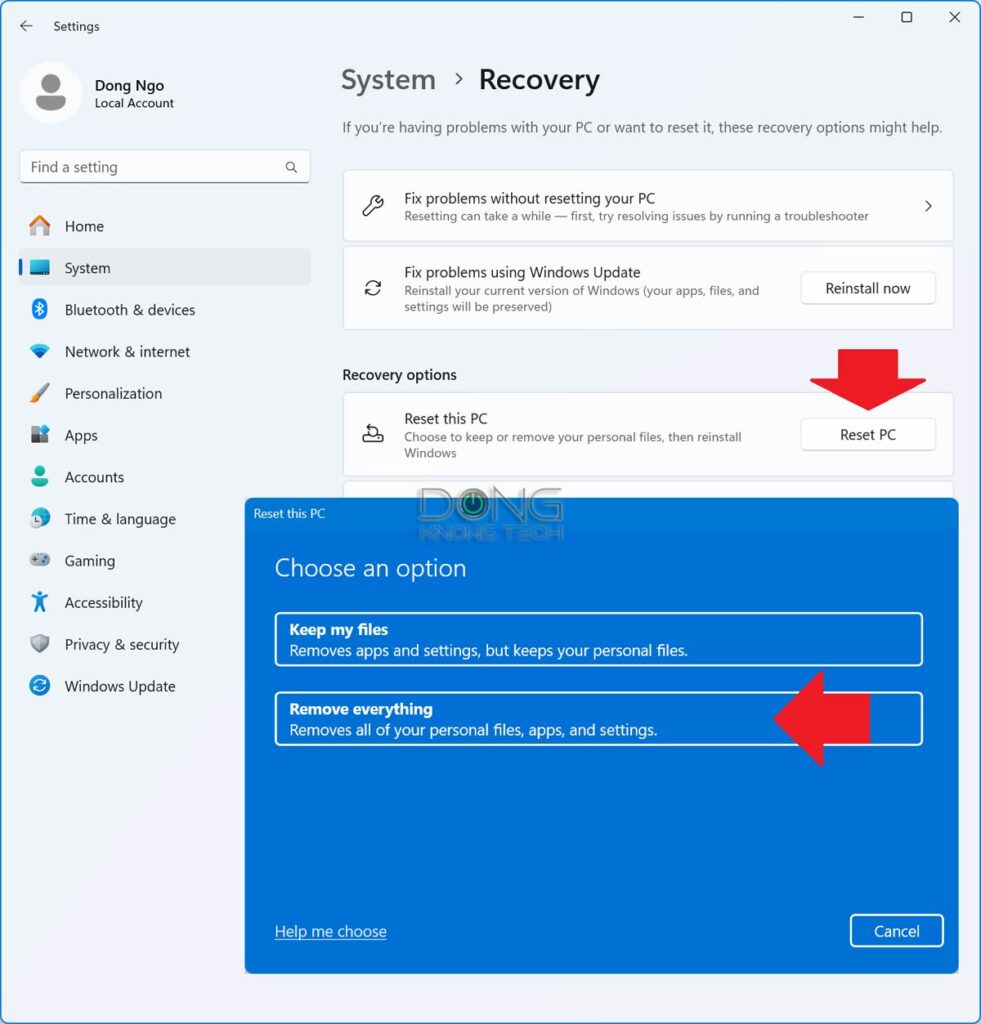Viewport: 981px width, 1024px height.
Task: Click the Gaming controller icon
Action: tap(40, 560)
